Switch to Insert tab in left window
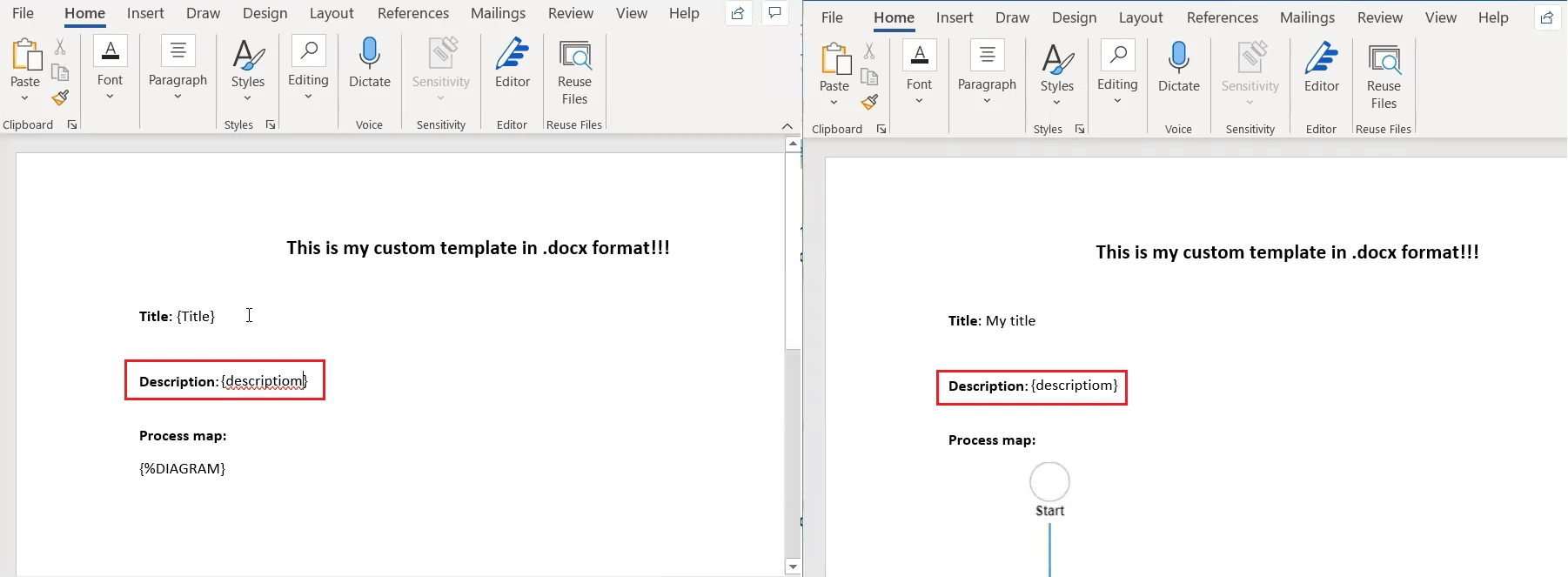Screen dimensions: 1568x577 145,13
